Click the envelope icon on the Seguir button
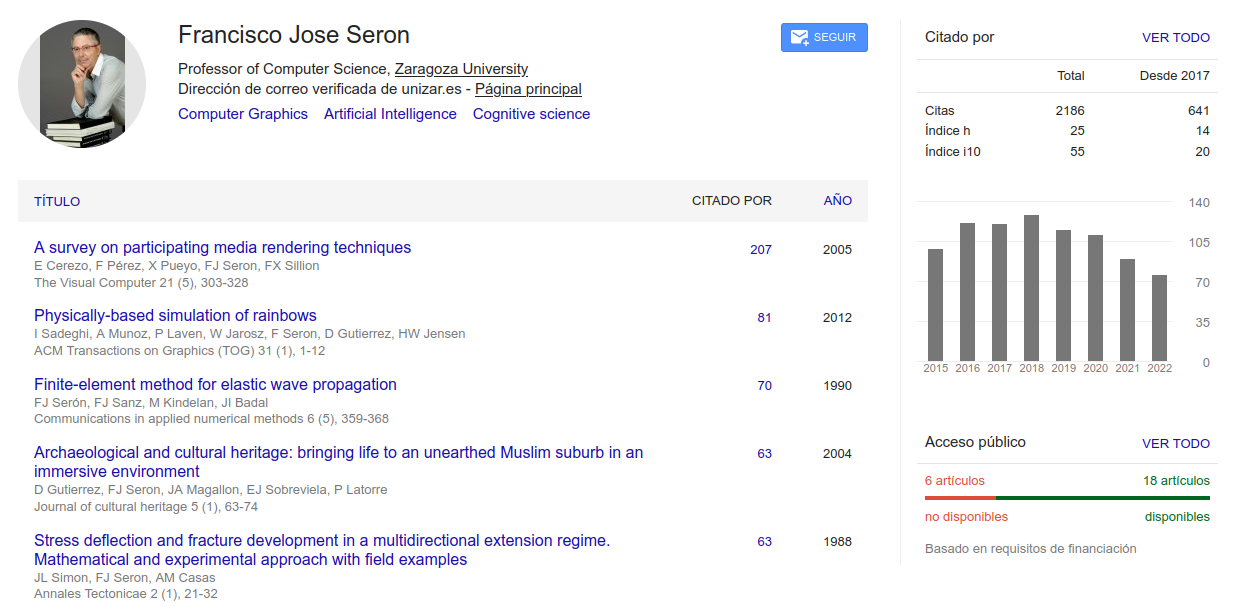 [x=799, y=37]
